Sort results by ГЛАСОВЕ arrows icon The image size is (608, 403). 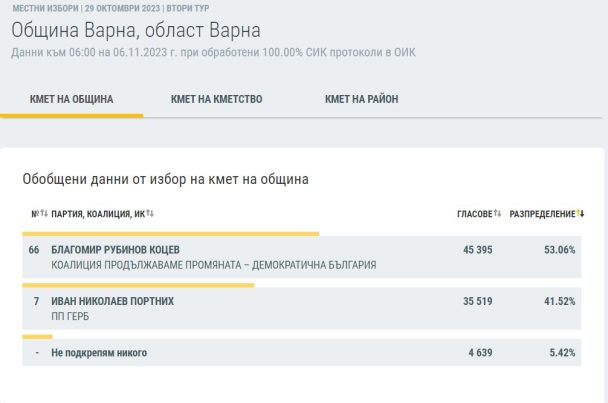tap(497, 214)
